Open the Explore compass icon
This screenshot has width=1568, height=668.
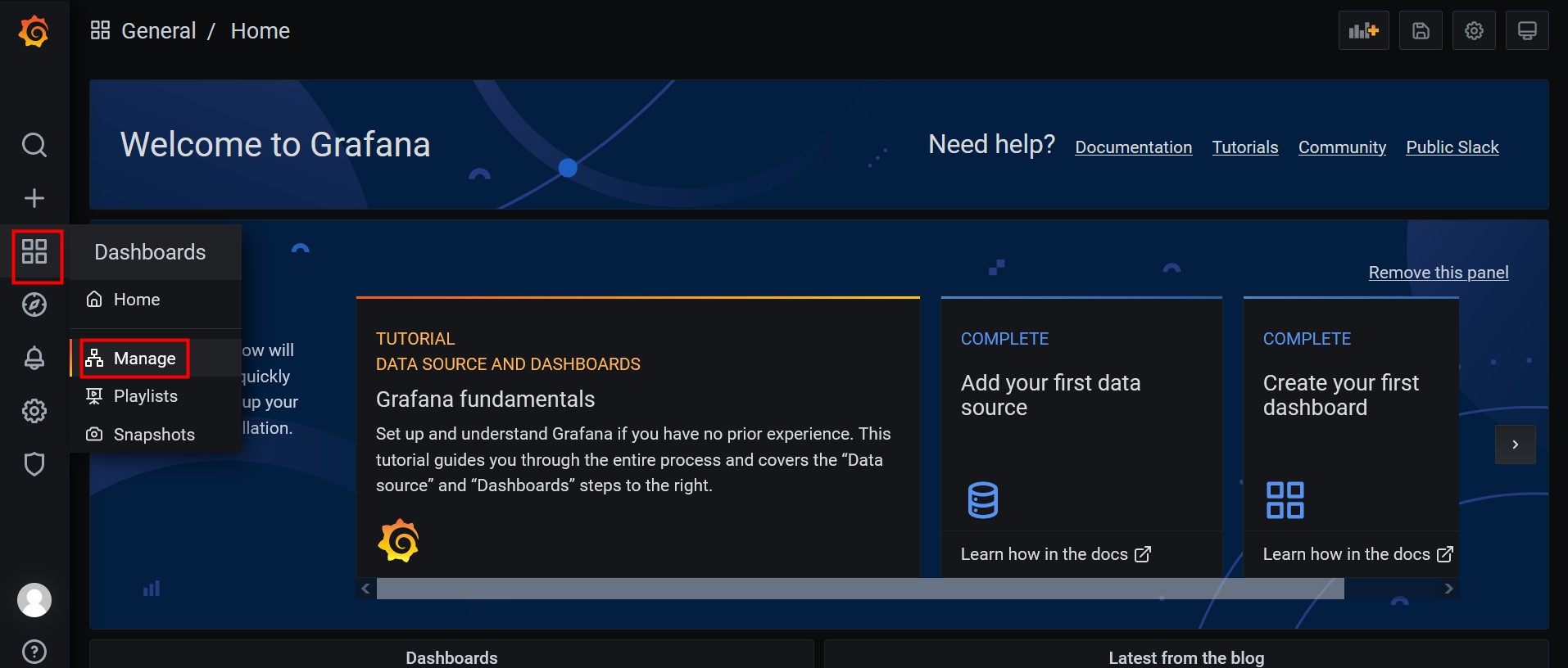point(34,305)
